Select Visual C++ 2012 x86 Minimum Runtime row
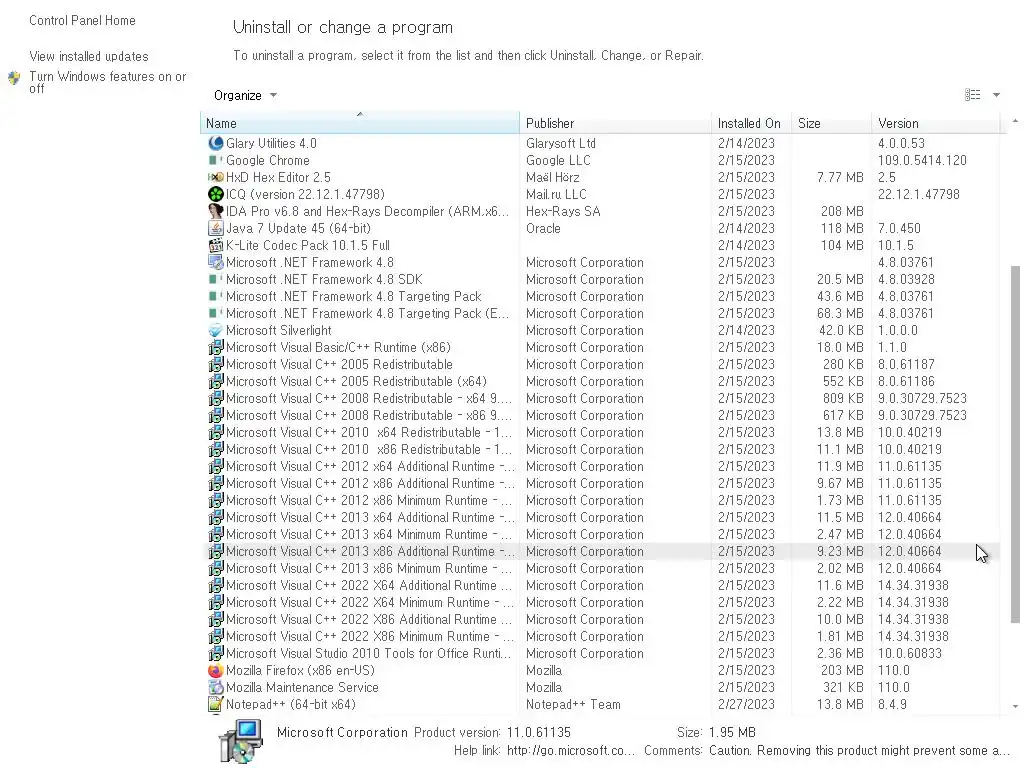Viewport: 1024px width, 768px height. coord(600,500)
